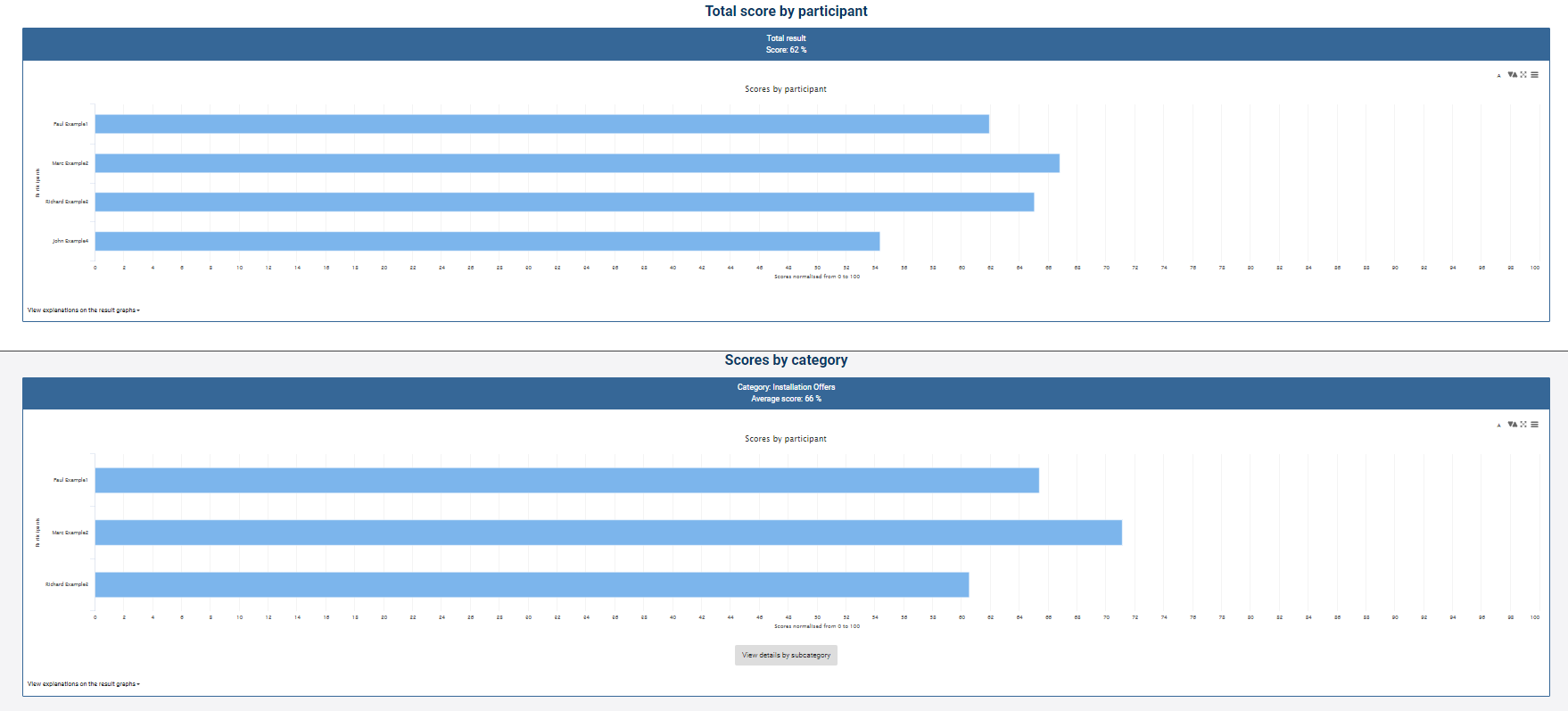The image size is (1568, 711).
Task: Select John Example4 bar in Total result chart
Action: [487, 241]
